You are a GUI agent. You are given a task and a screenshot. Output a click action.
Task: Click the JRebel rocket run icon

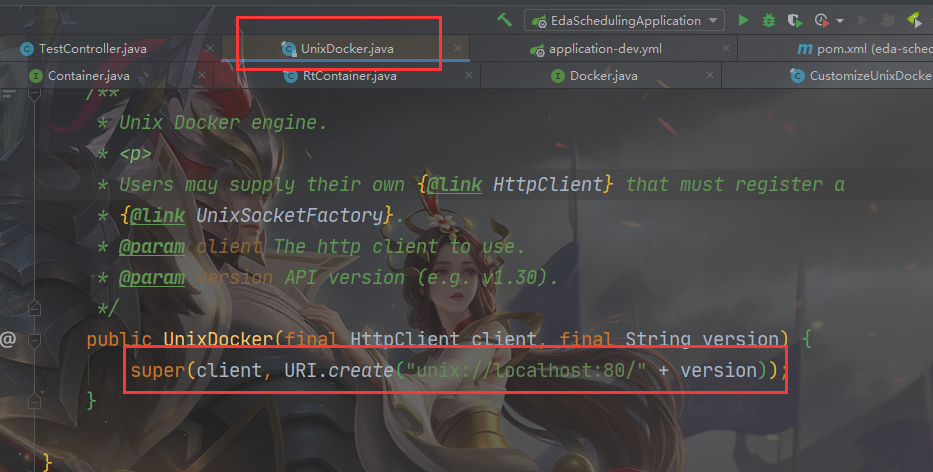click(x=915, y=20)
